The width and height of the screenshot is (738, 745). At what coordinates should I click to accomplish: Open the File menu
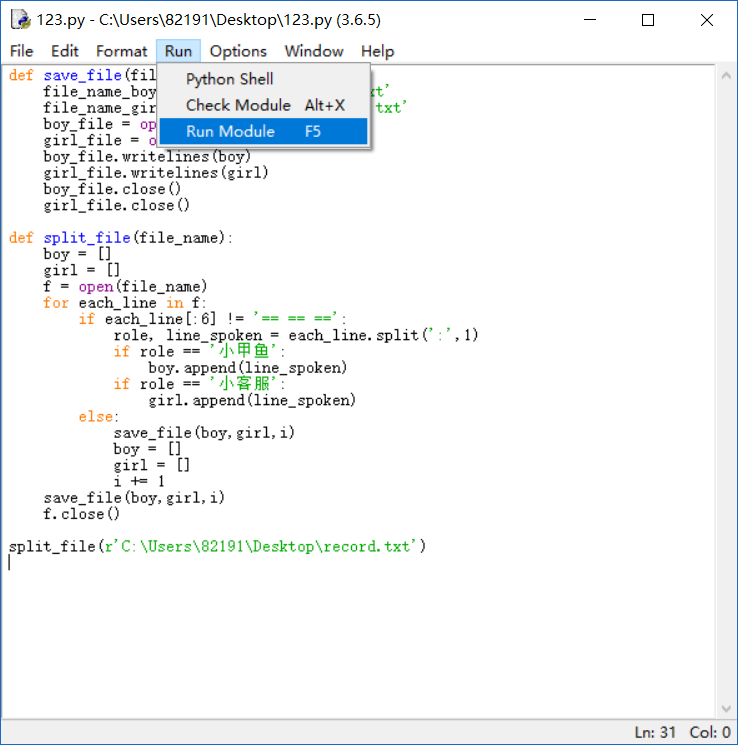point(21,51)
